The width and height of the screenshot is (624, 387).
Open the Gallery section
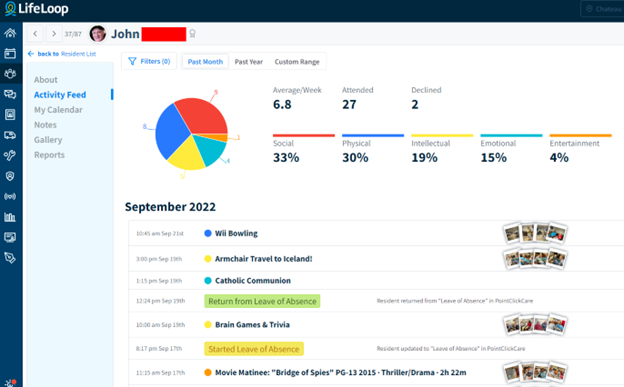click(48, 140)
